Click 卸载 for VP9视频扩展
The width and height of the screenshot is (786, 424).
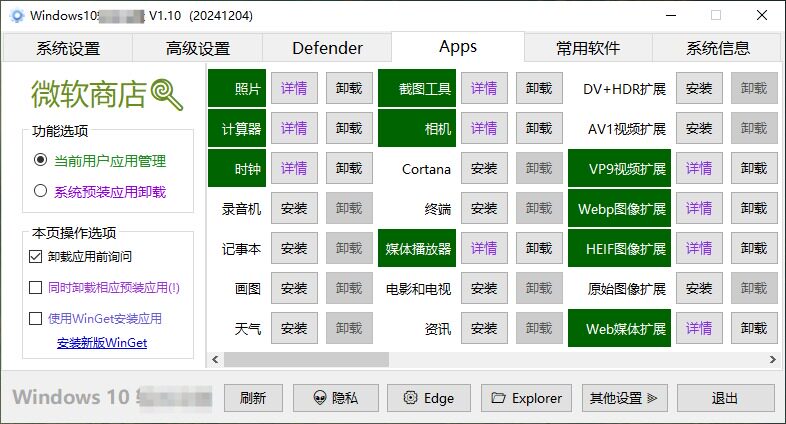[754, 168]
